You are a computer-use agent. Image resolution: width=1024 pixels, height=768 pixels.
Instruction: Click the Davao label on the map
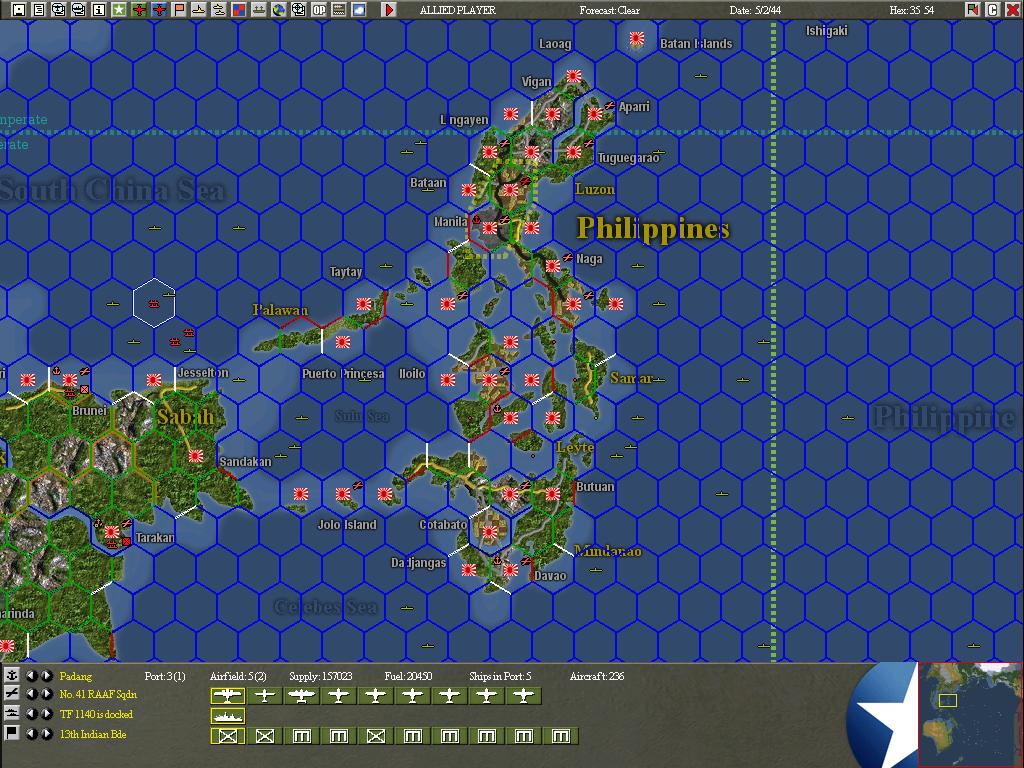pos(551,575)
